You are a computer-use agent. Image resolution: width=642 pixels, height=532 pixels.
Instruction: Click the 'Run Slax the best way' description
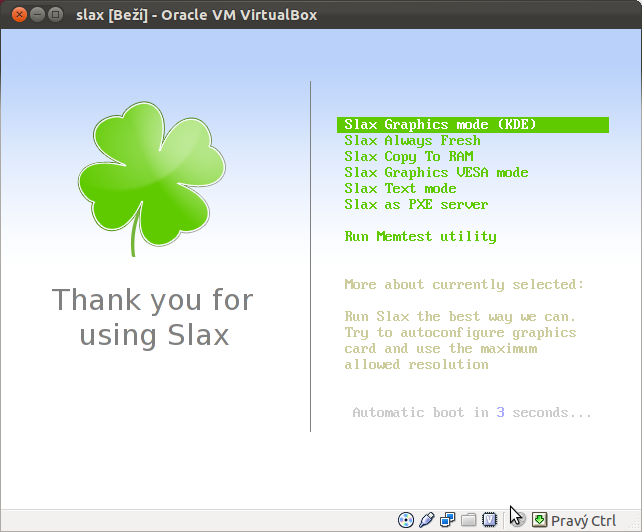point(460,340)
